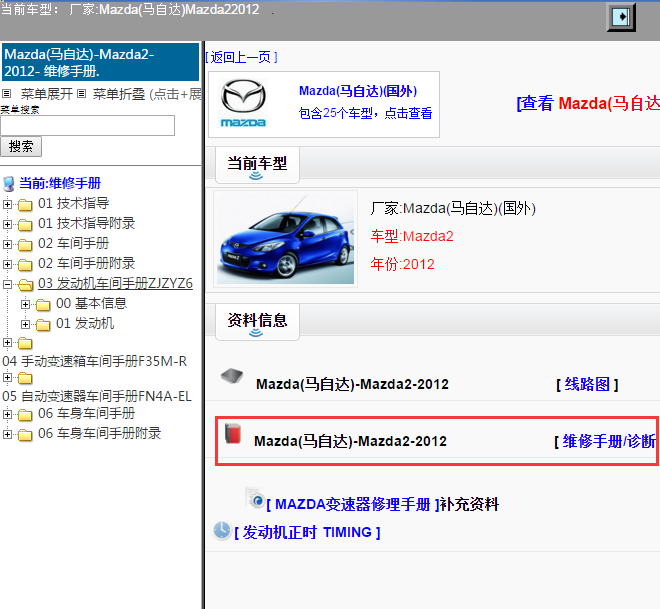660x609 pixels.
Task: Expand the 05 自动变速器车间手册 node
Action: click(x=7, y=378)
